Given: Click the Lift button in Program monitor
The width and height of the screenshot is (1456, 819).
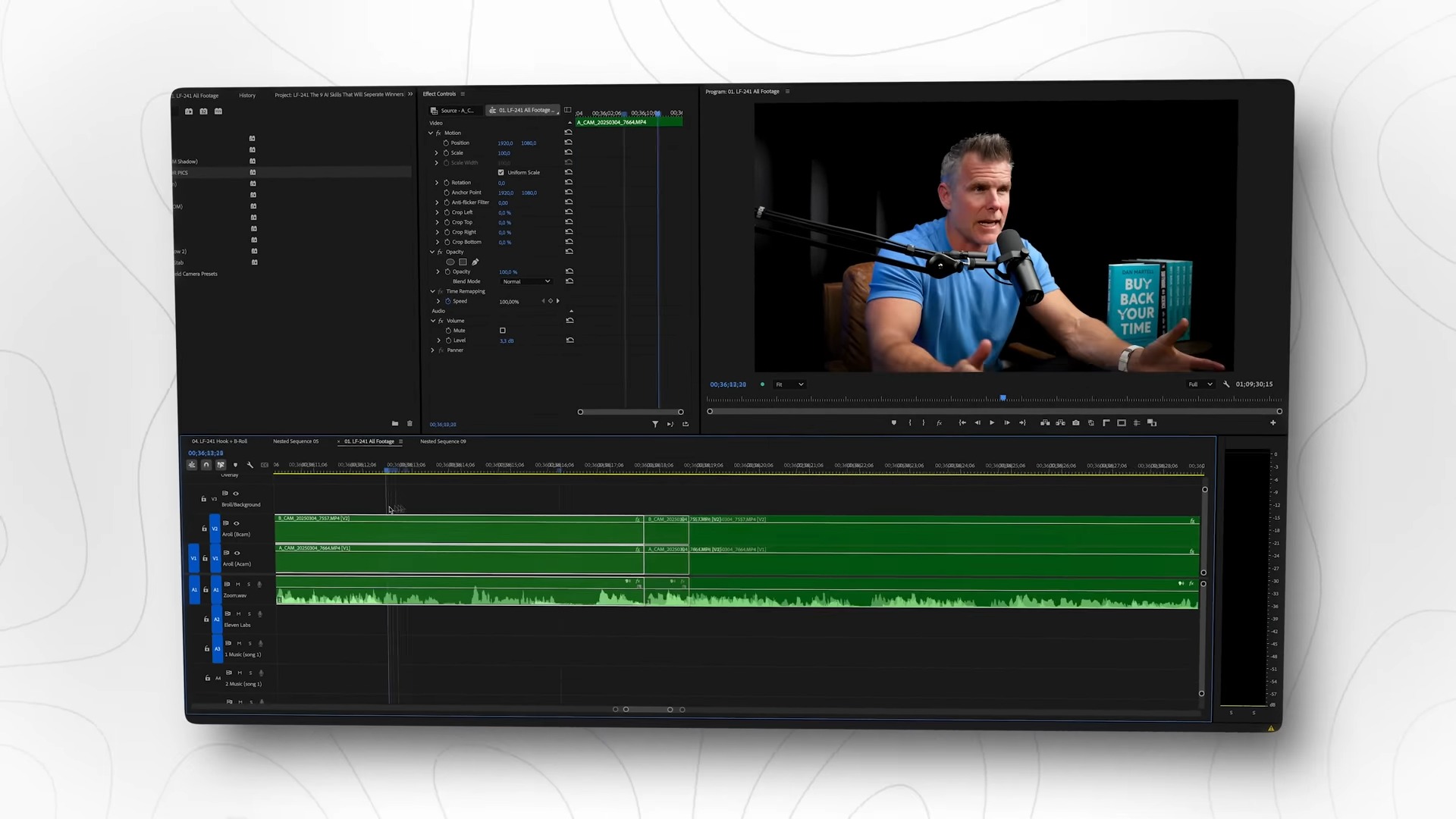Looking at the screenshot, I should pos(1045,423).
